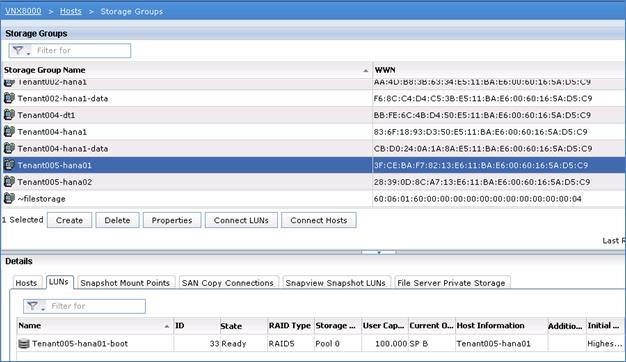626x362 pixels.
Task: Open the Snapview Snapshot LUNs tab
Action: coord(336,283)
